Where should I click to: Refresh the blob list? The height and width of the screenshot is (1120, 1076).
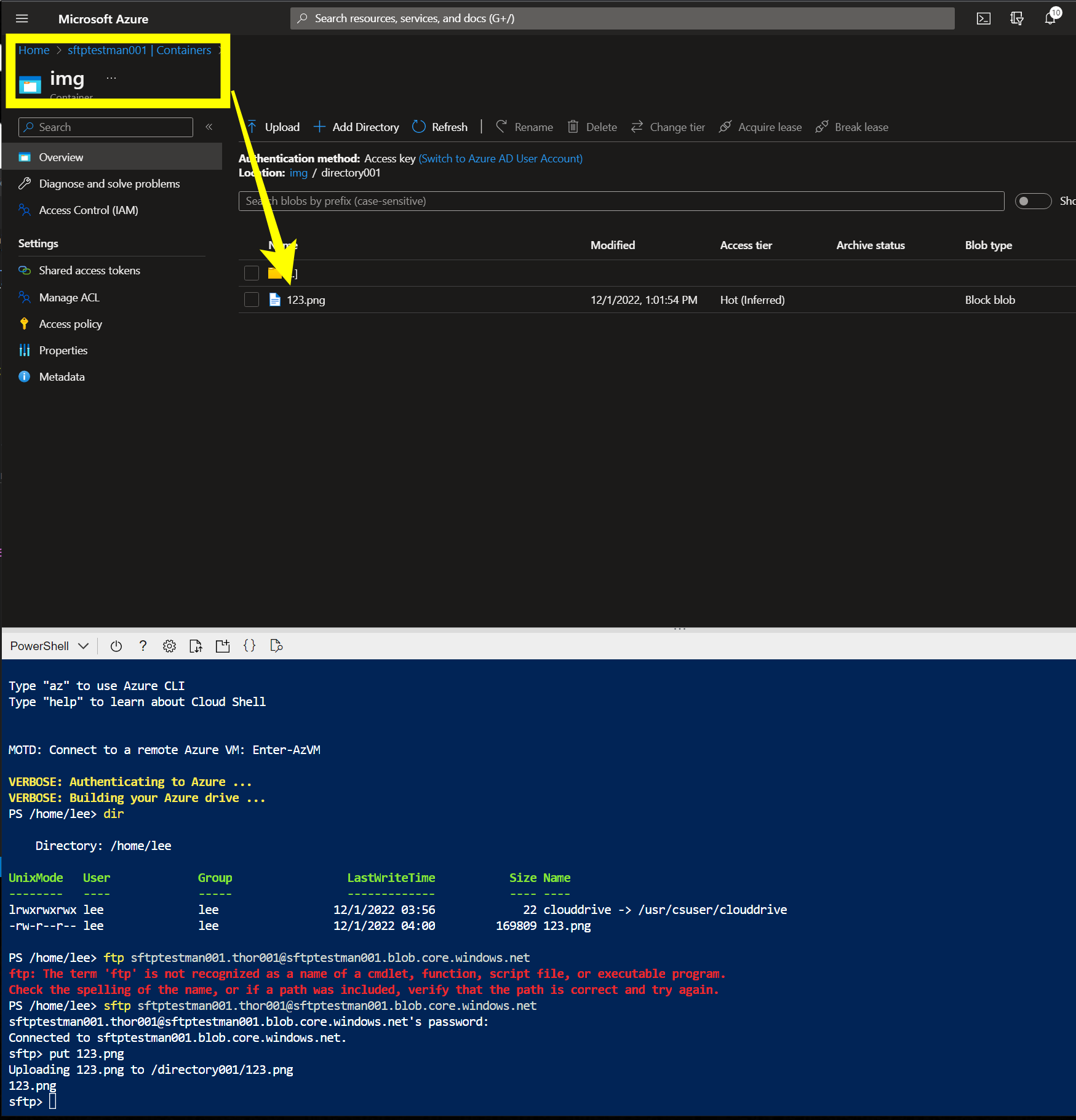pos(440,127)
